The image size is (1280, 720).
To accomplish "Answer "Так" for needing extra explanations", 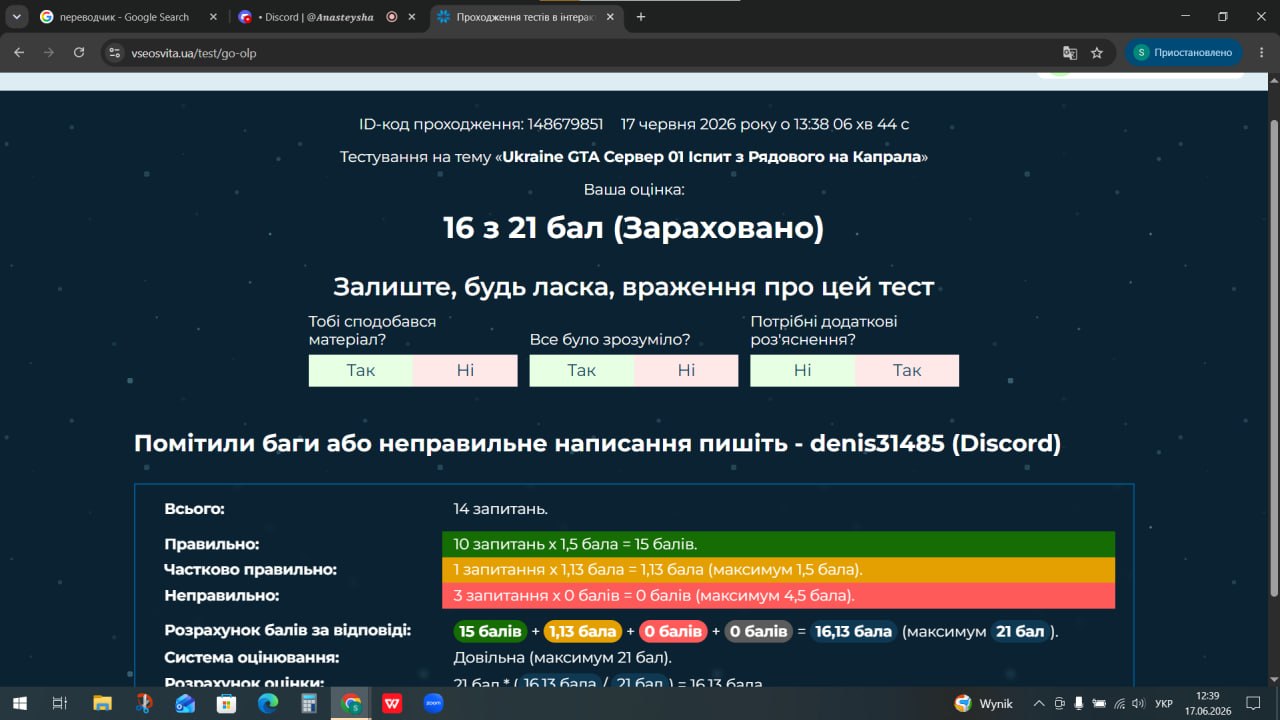I will pyautogui.click(x=907, y=370).
